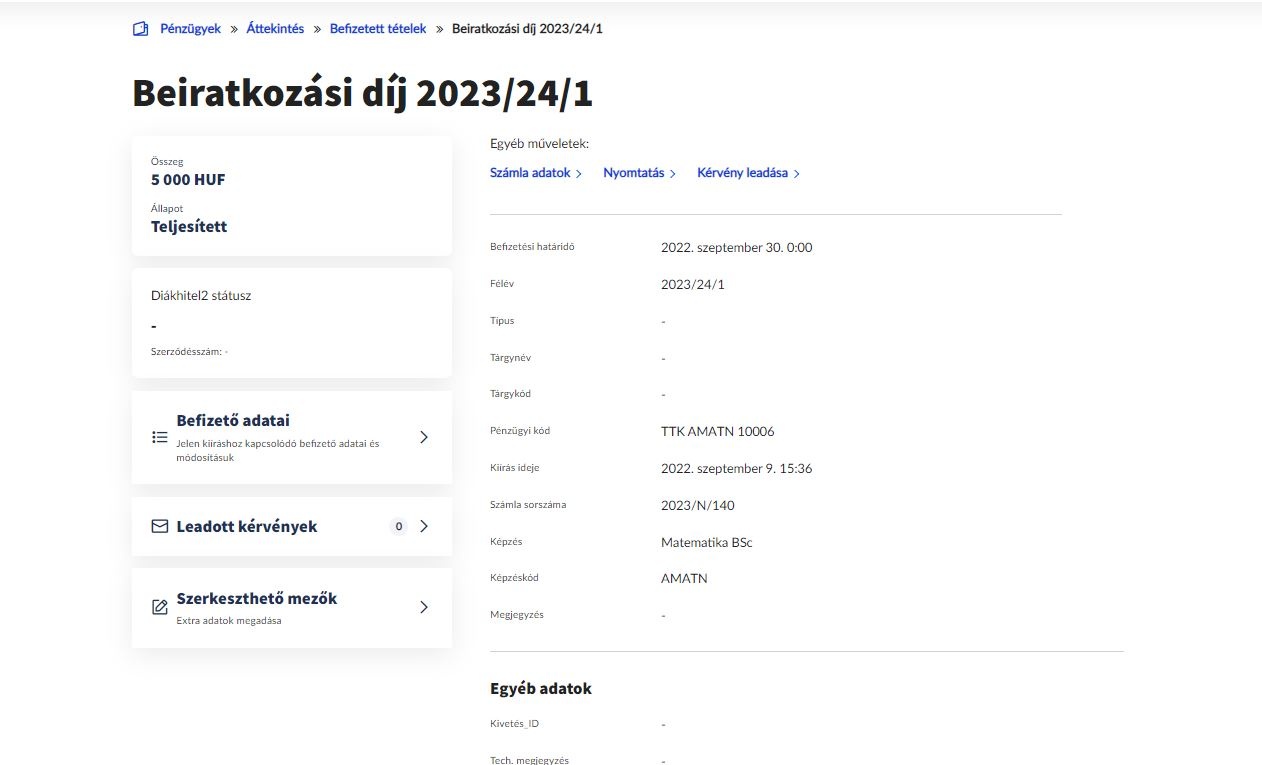Click the Teljesített status text
The width and height of the screenshot is (1262, 765).
point(189,226)
